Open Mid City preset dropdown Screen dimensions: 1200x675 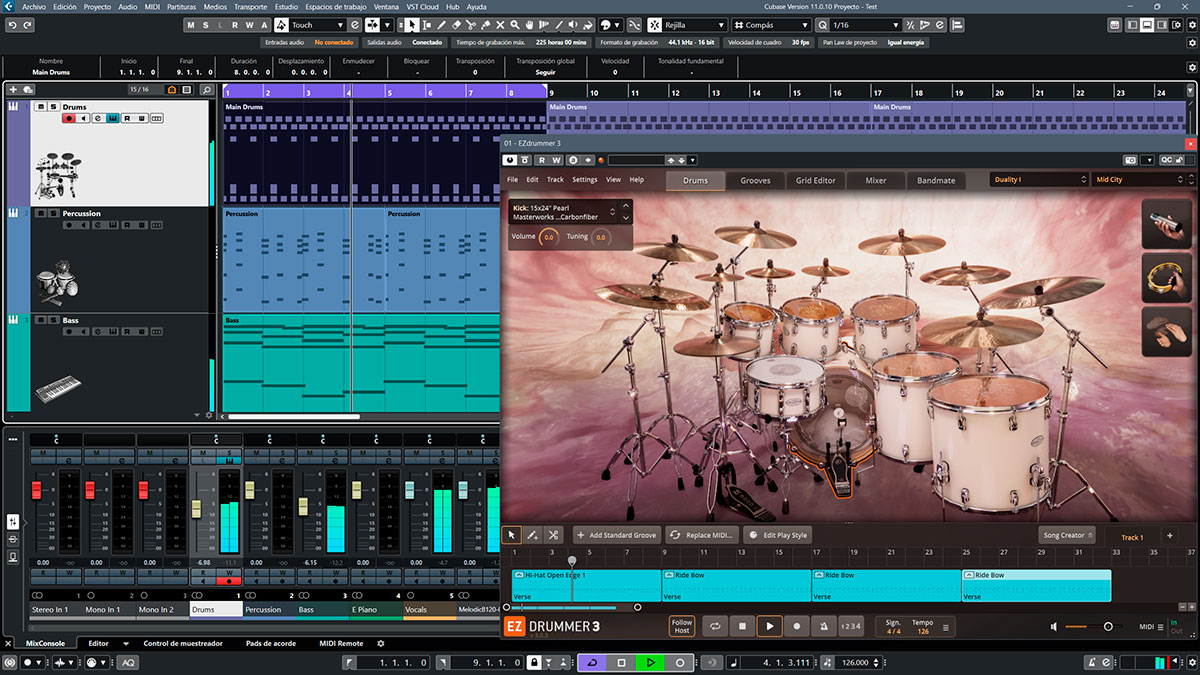tap(1139, 180)
